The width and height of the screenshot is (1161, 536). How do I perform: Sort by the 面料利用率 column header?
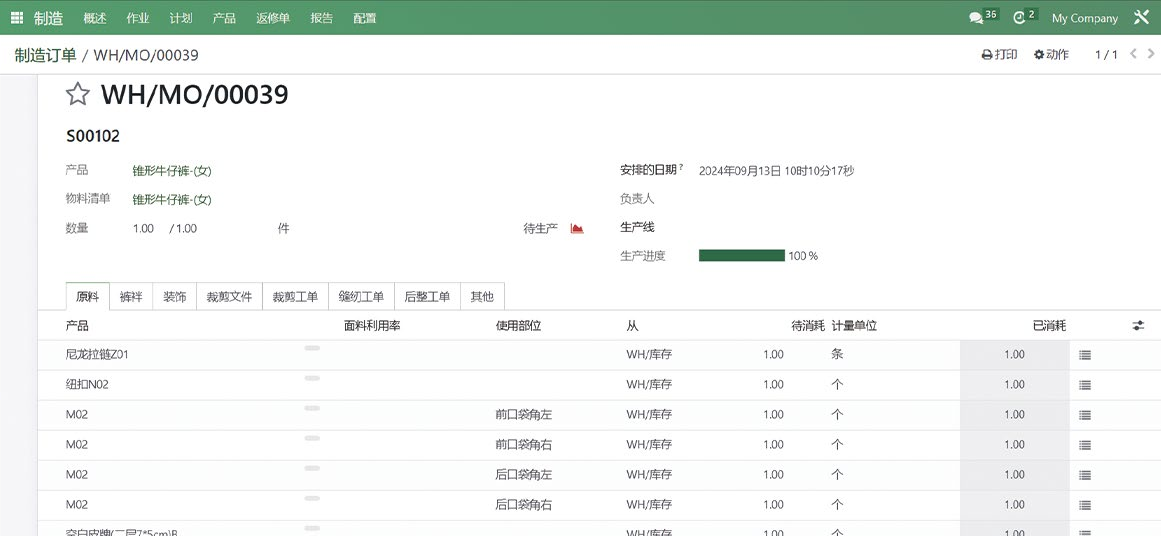point(372,326)
